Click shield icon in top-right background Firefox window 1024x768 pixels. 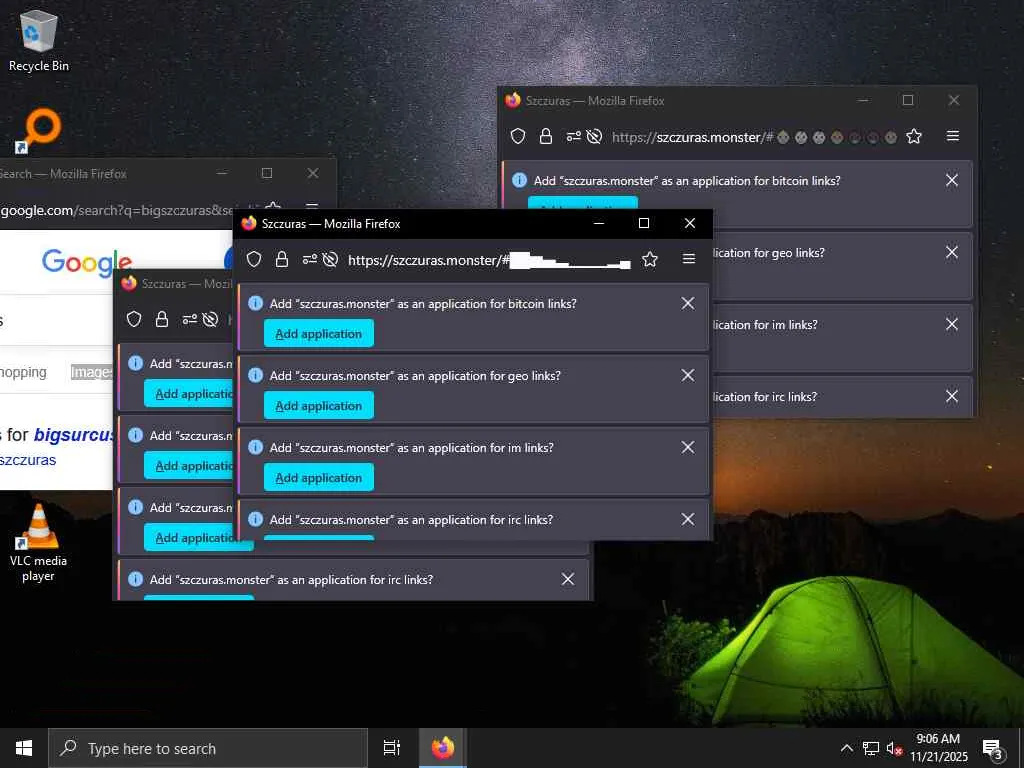[518, 136]
